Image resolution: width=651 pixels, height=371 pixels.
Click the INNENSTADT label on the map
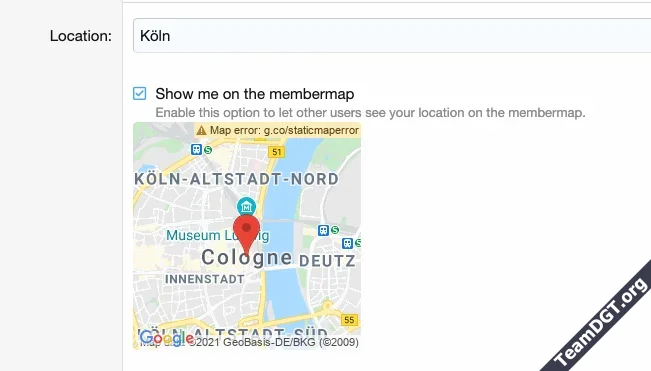pos(205,279)
